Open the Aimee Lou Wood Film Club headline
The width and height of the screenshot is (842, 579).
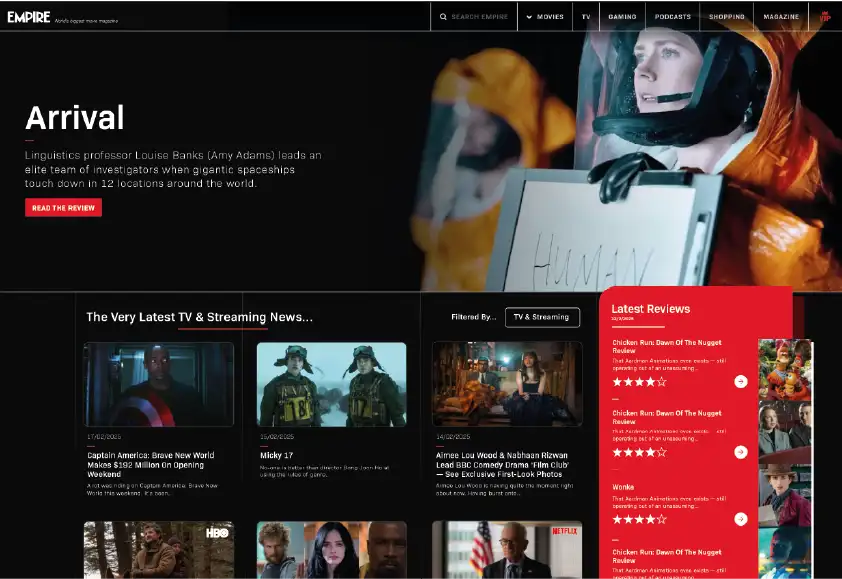point(502,465)
